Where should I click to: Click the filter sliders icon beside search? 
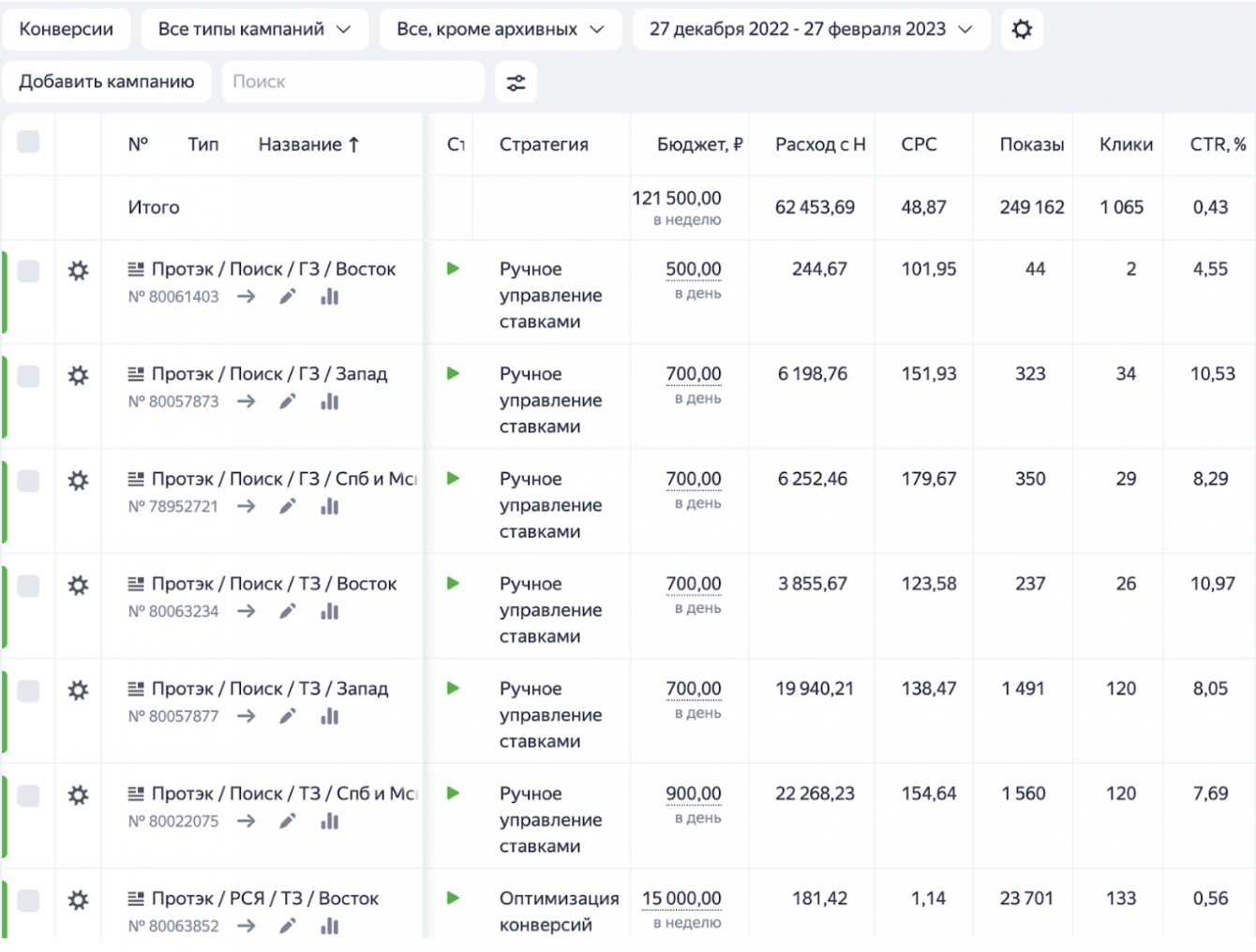coord(516,82)
